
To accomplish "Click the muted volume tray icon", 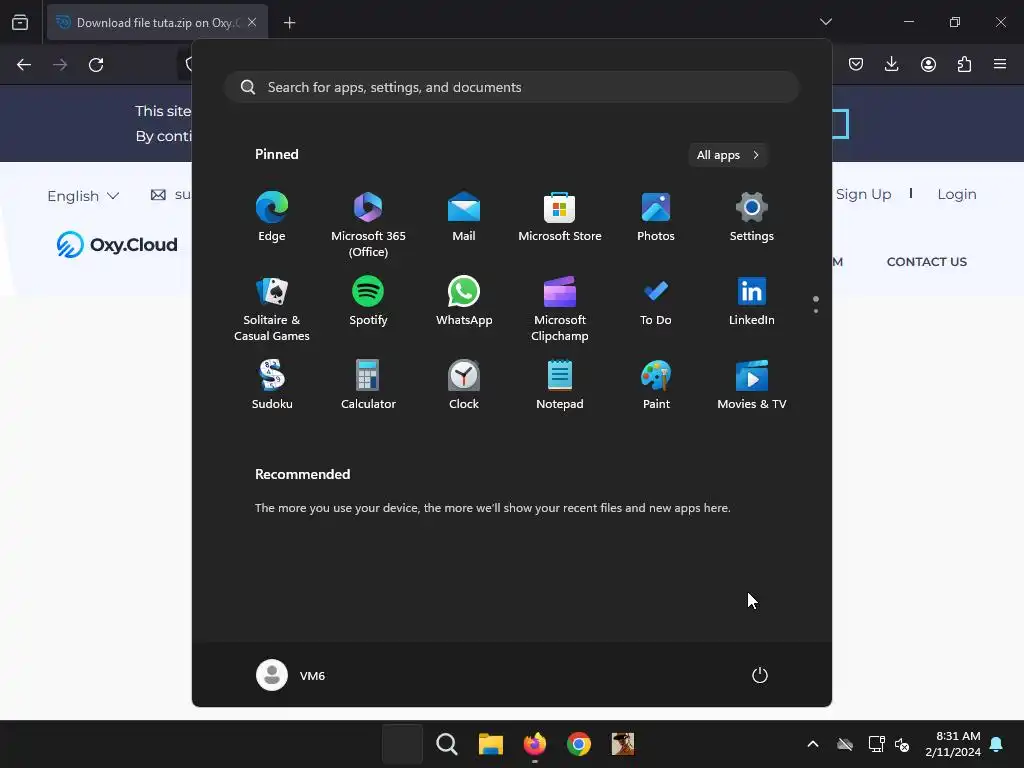I will tap(902, 744).
